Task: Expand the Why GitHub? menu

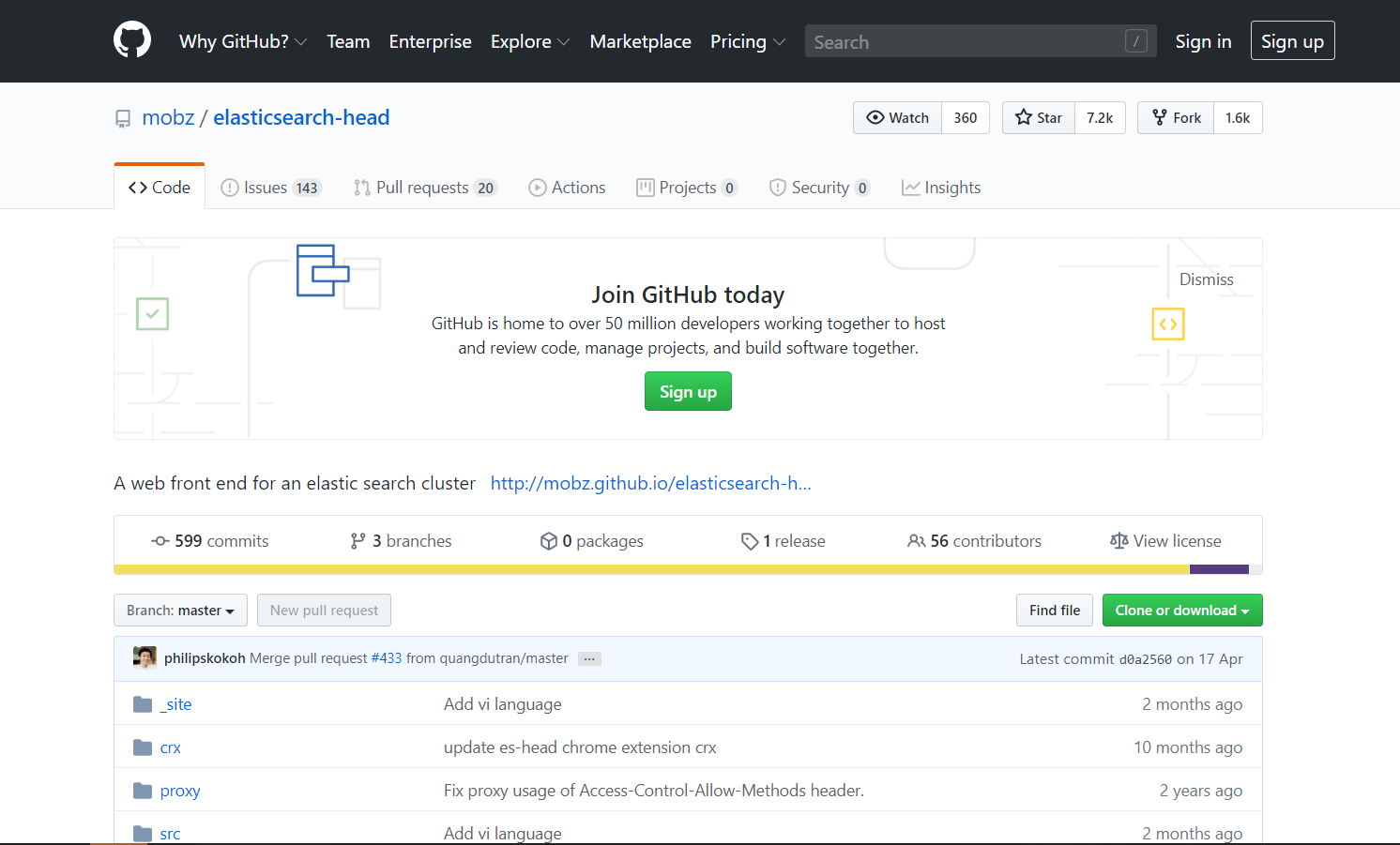Action: 243,41
